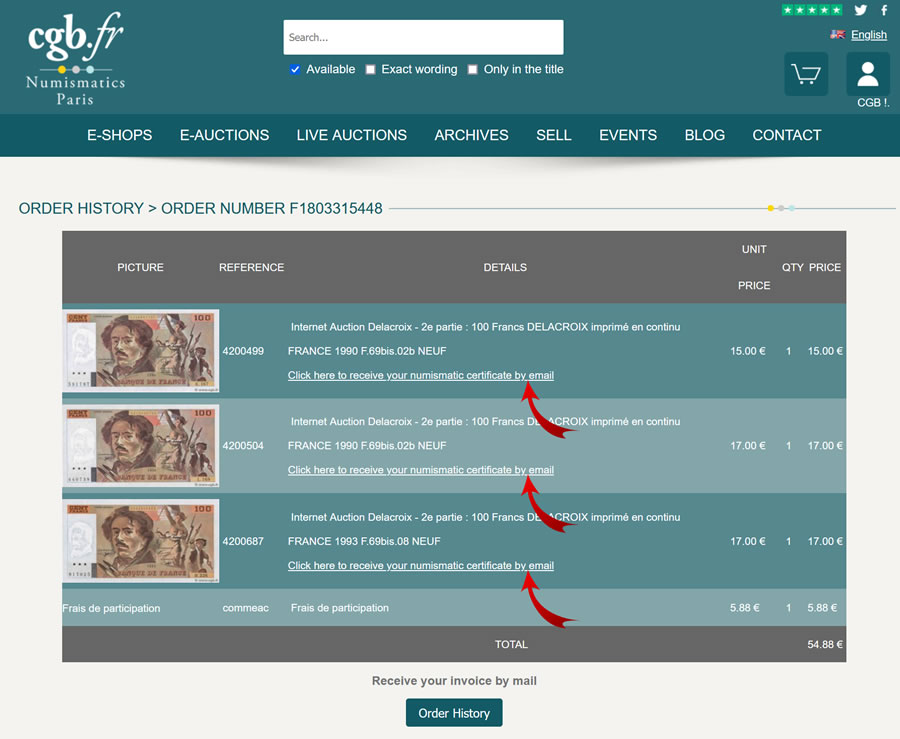Open the CONTACT menu item
The width and height of the screenshot is (900, 739).
click(x=787, y=135)
